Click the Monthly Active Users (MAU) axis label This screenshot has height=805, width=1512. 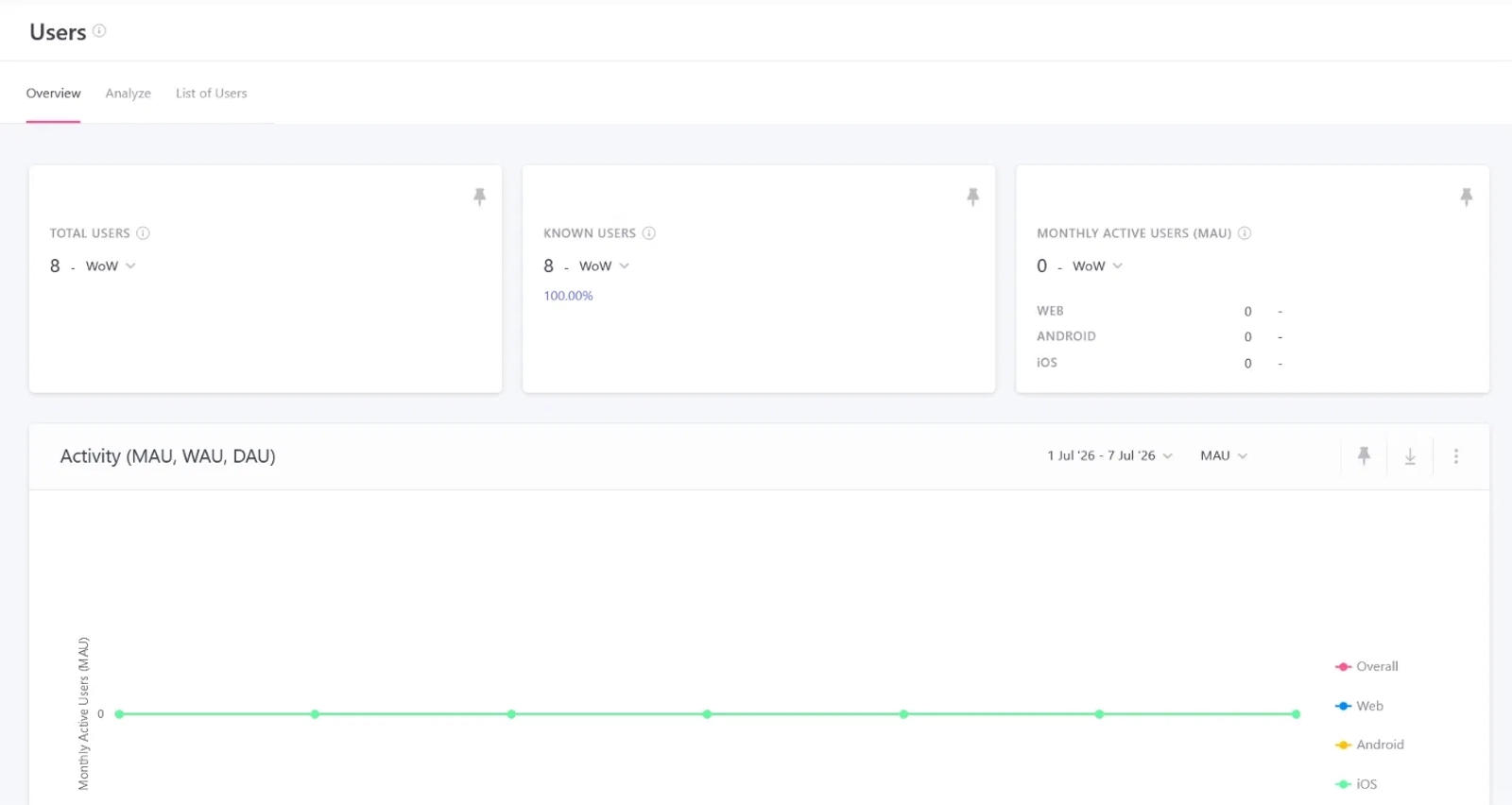(83, 713)
